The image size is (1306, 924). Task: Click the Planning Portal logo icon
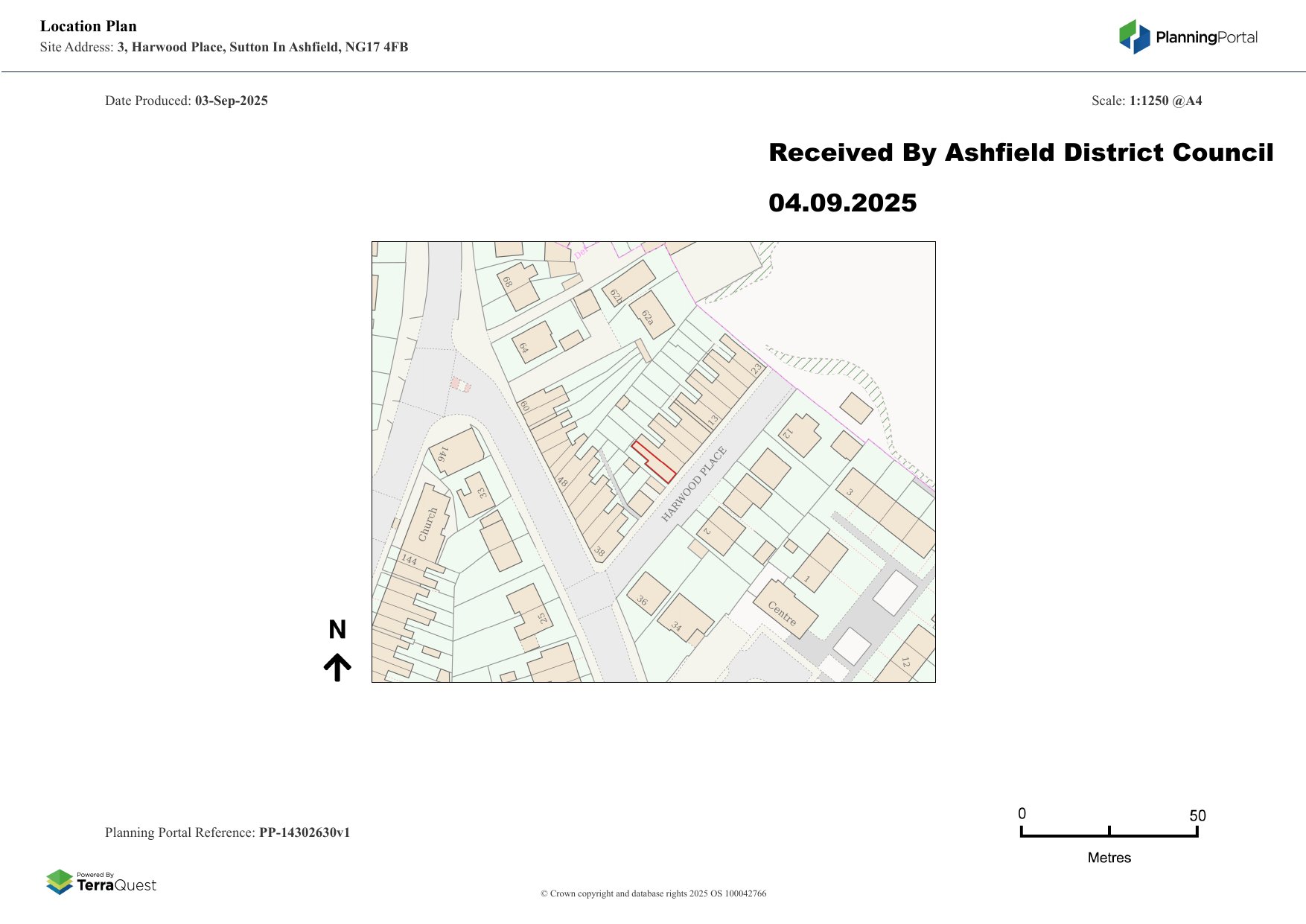pos(1134,36)
